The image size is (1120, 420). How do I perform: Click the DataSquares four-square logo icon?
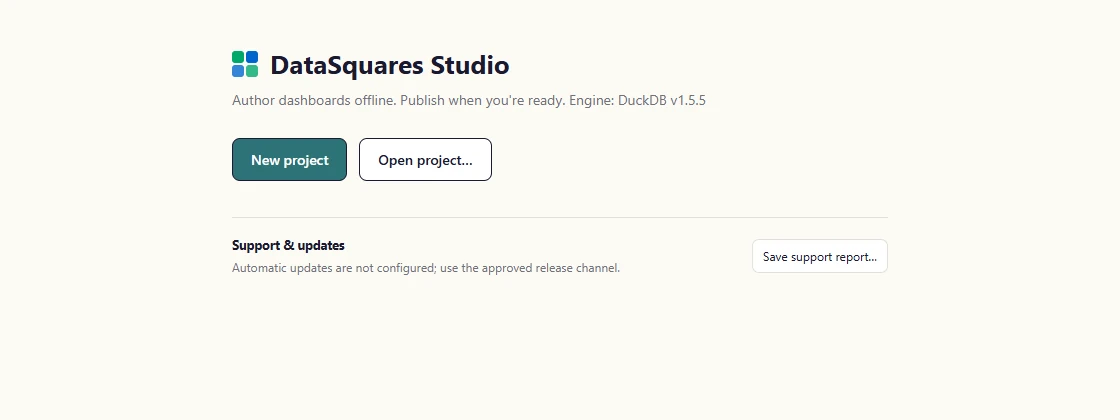[245, 64]
